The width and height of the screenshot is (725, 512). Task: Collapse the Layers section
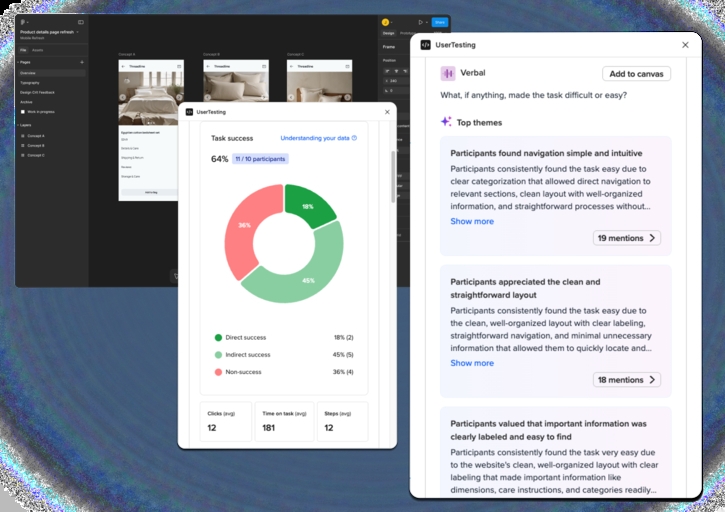18,125
